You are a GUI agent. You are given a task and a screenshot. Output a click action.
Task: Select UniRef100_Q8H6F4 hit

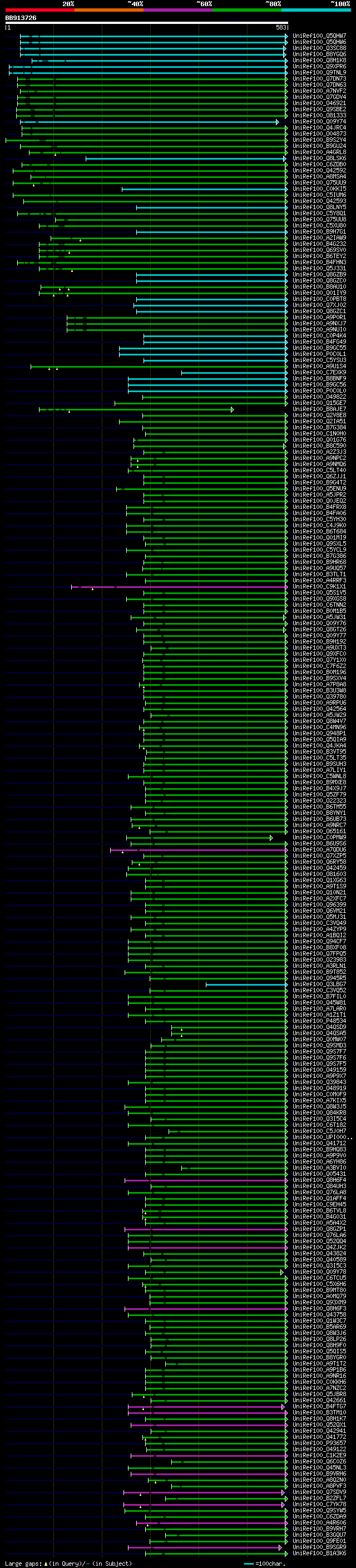point(319,1180)
